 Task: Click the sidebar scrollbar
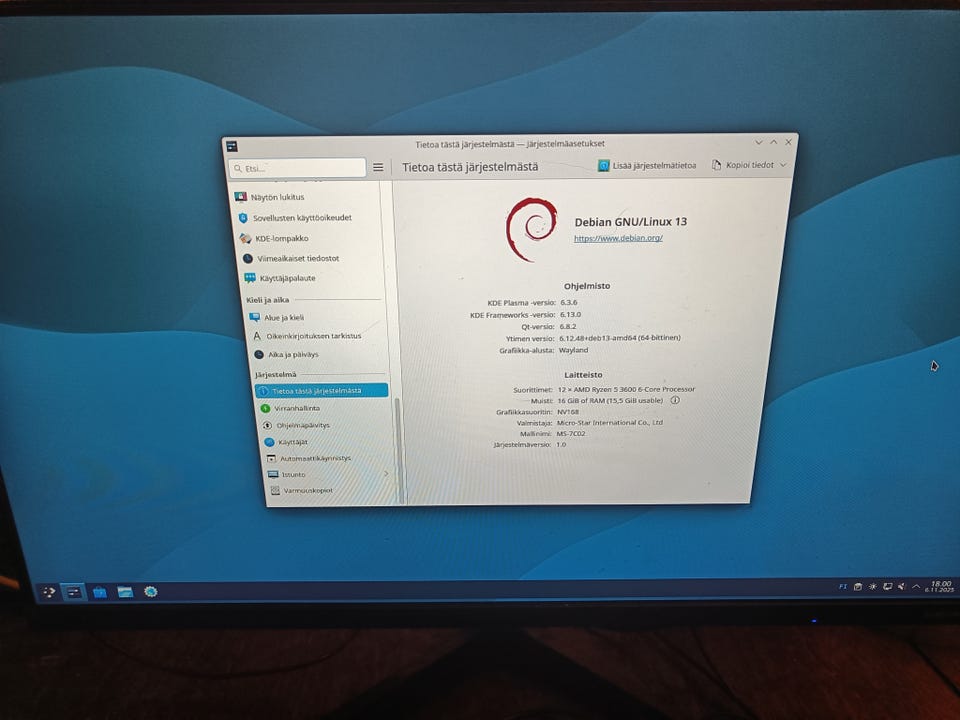399,450
